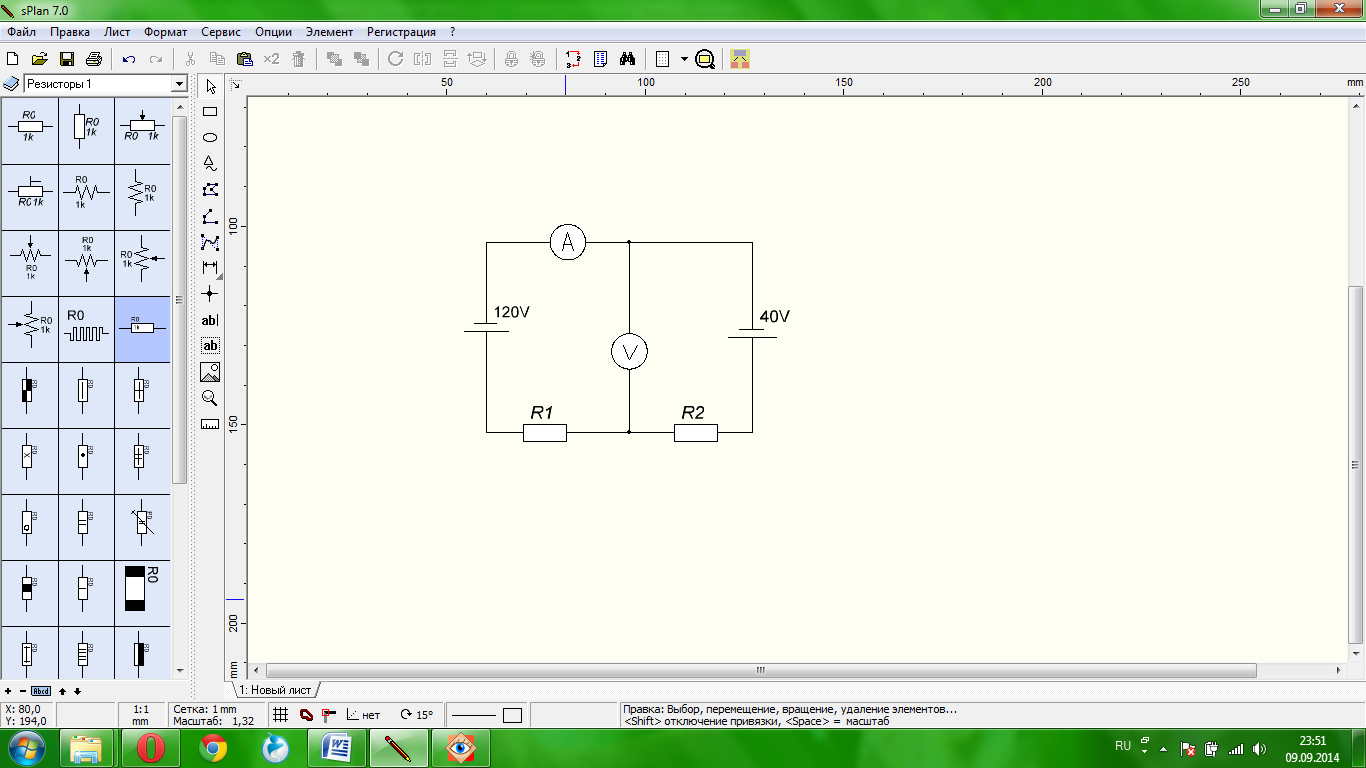This screenshot has width=1366, height=768.
Task: Open the Регистрация menu
Action: click(x=401, y=32)
